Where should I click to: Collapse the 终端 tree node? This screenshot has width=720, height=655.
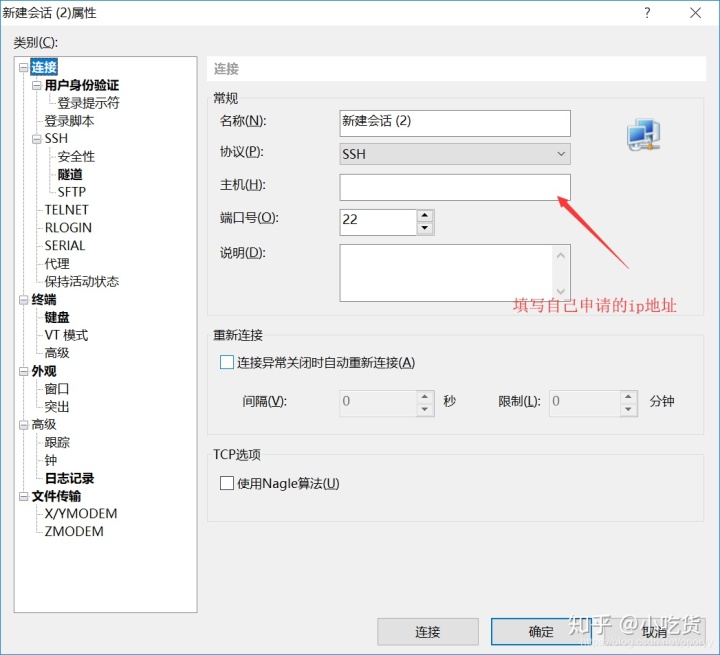coord(23,300)
